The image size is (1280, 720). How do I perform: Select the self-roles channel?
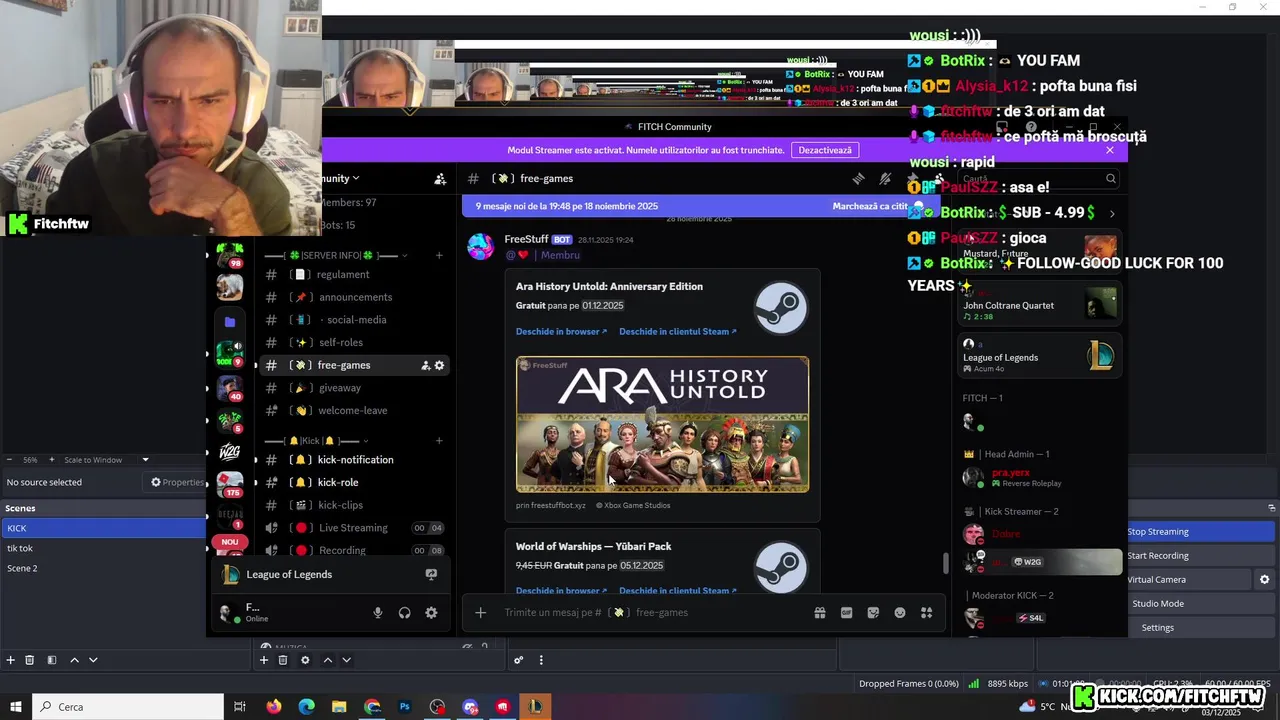point(354,343)
